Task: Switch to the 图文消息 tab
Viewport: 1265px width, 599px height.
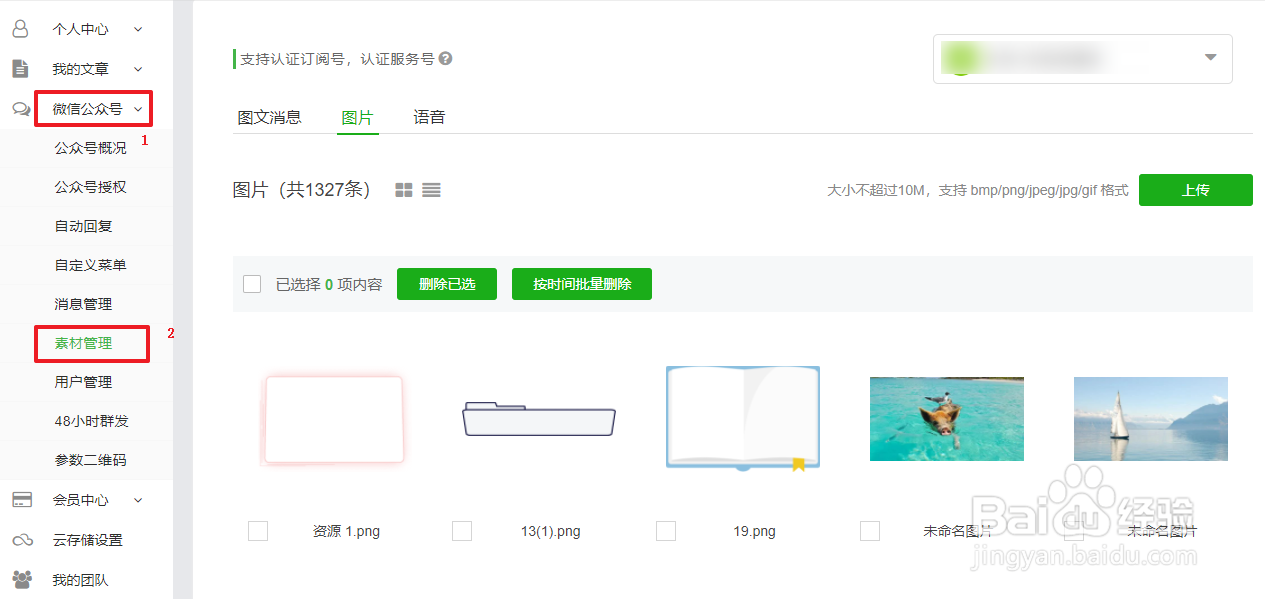Action: click(272, 117)
